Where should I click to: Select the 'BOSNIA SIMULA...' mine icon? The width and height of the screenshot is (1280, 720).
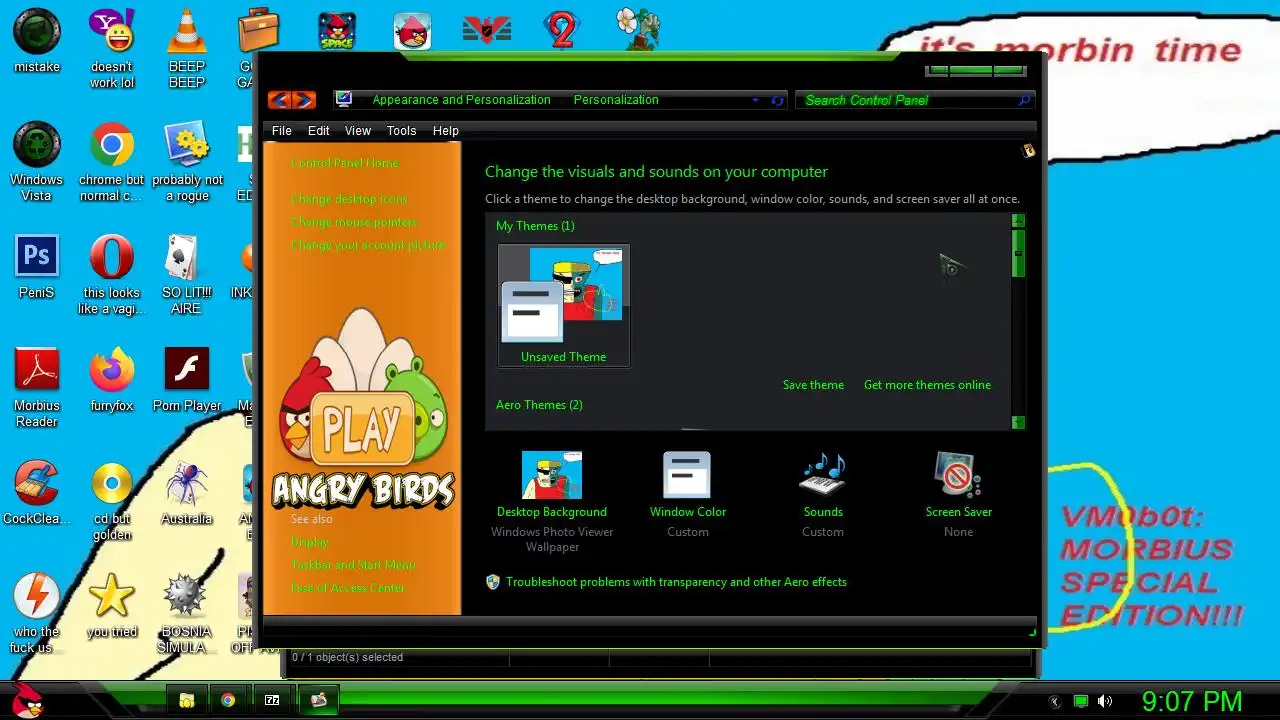tap(187, 613)
